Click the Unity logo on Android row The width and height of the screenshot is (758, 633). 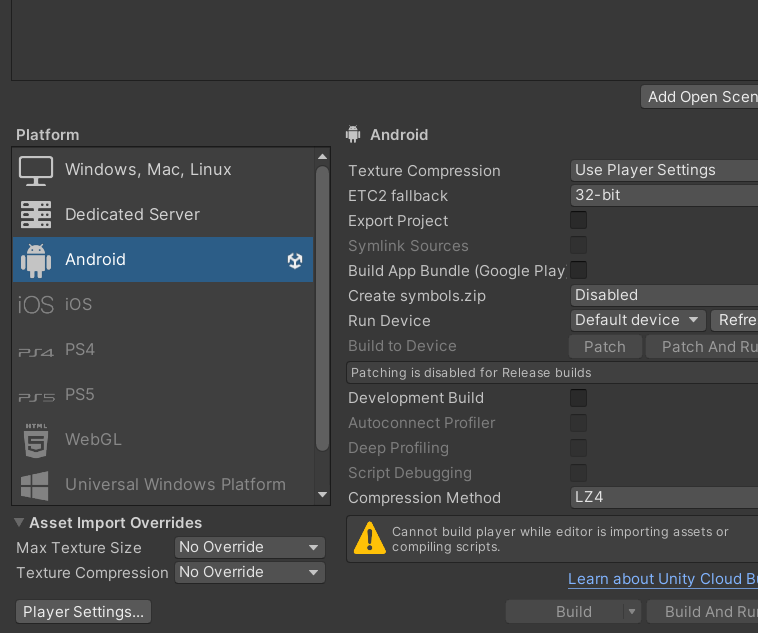click(295, 261)
